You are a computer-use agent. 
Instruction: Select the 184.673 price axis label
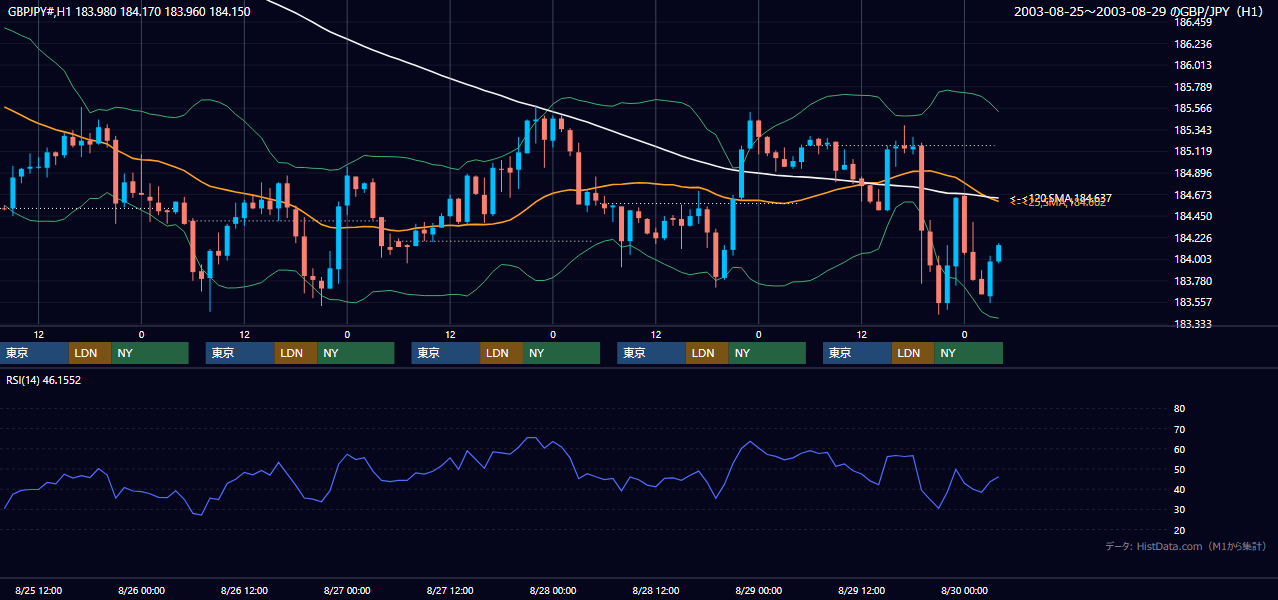click(x=1193, y=195)
